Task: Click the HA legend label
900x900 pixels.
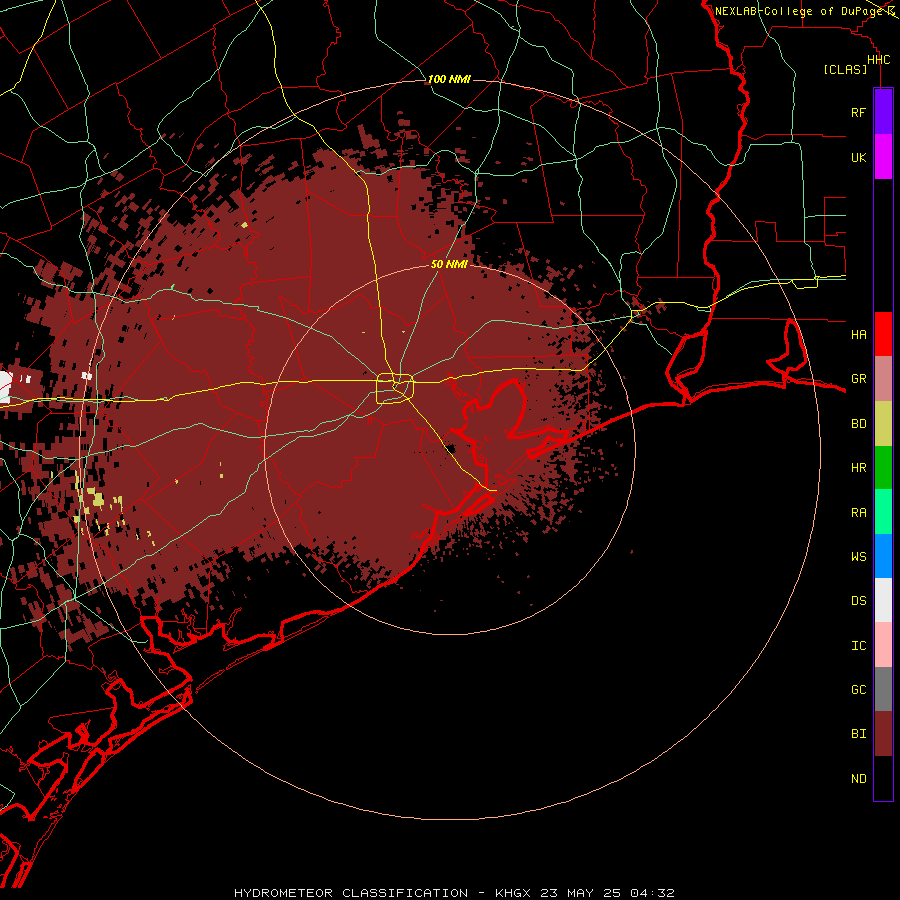Action: tap(858, 334)
